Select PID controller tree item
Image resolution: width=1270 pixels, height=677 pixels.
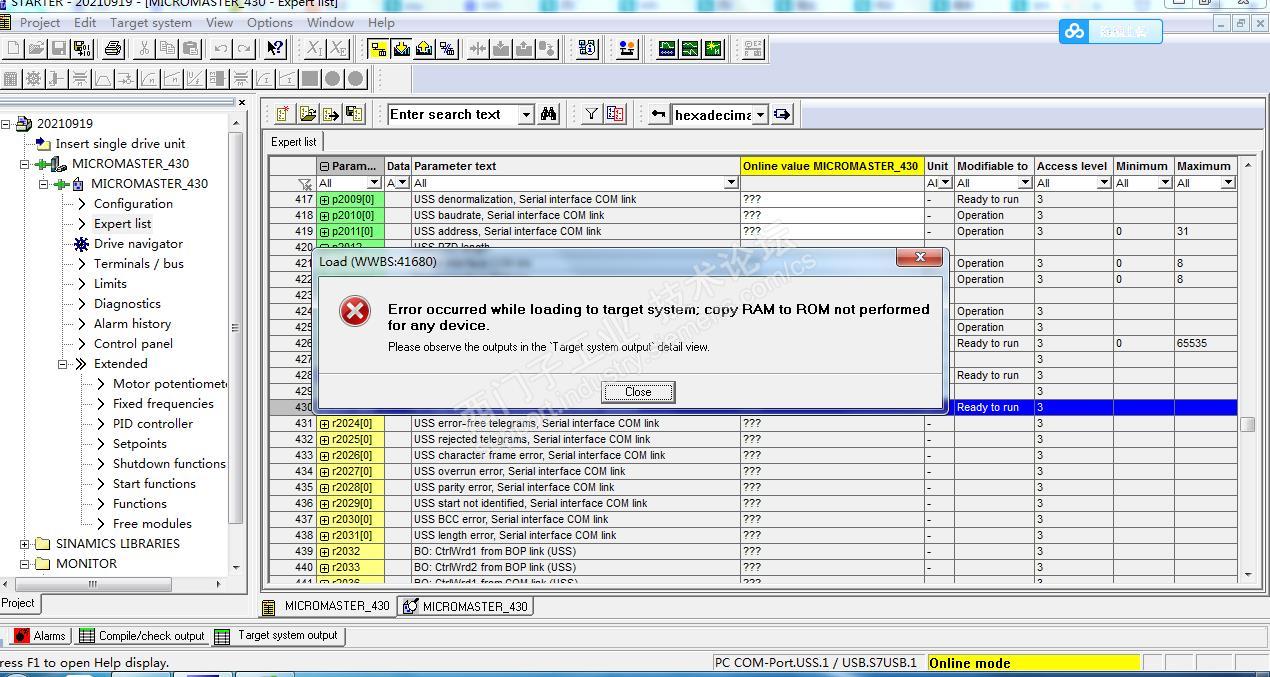click(x=153, y=424)
